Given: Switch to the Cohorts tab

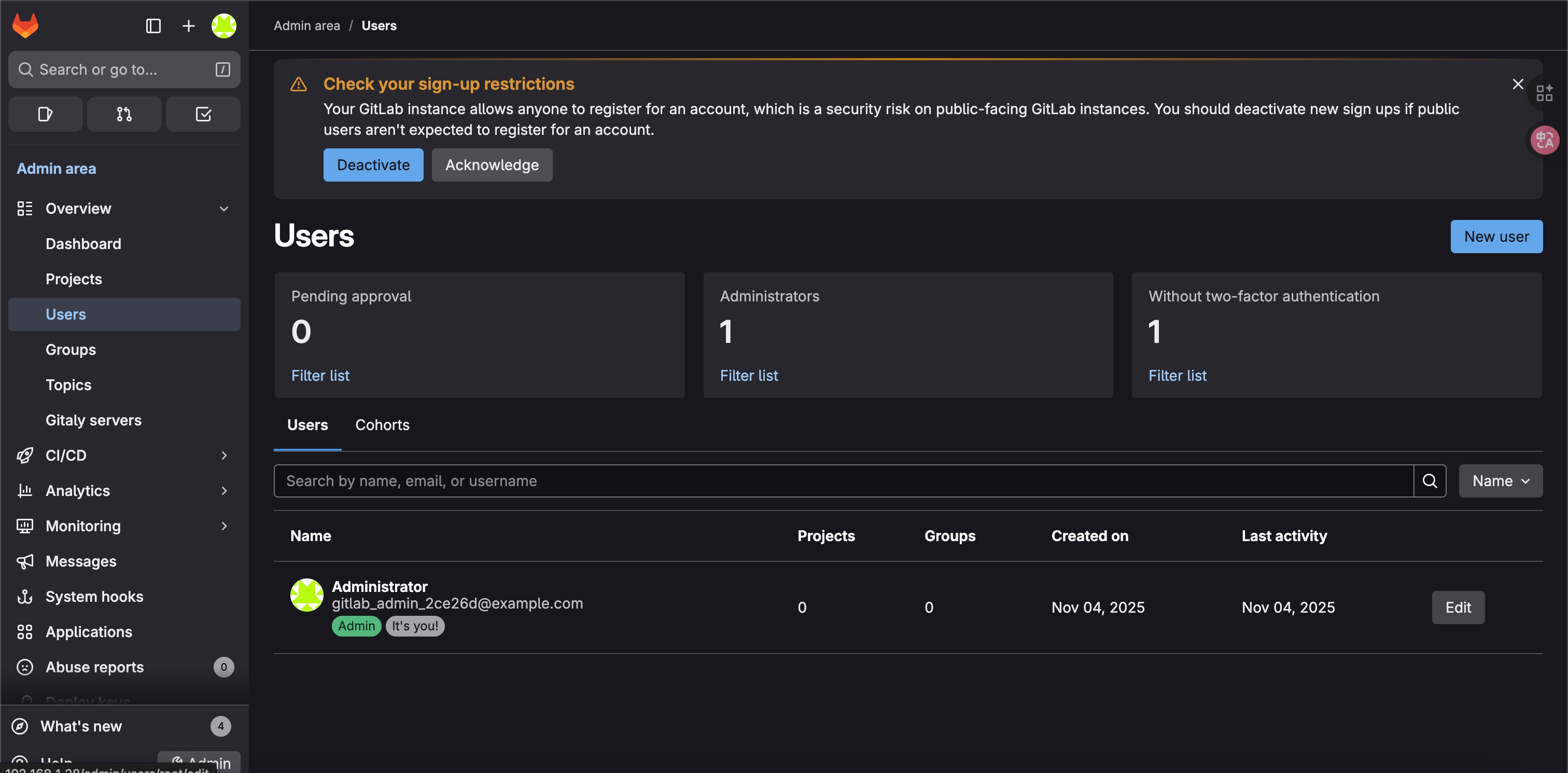Looking at the screenshot, I should coord(382,424).
